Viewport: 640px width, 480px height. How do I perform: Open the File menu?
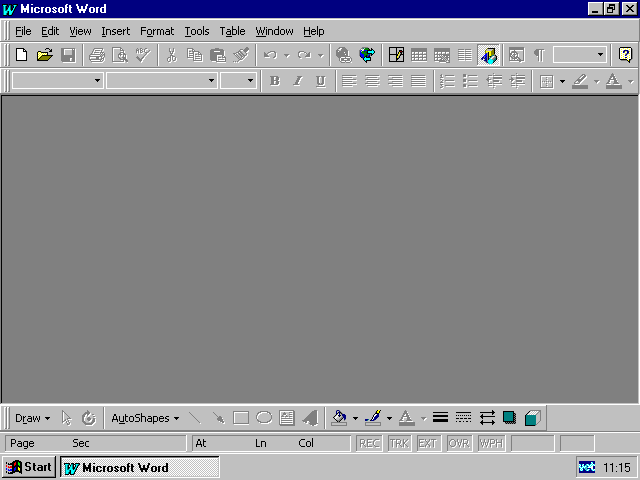(x=23, y=31)
